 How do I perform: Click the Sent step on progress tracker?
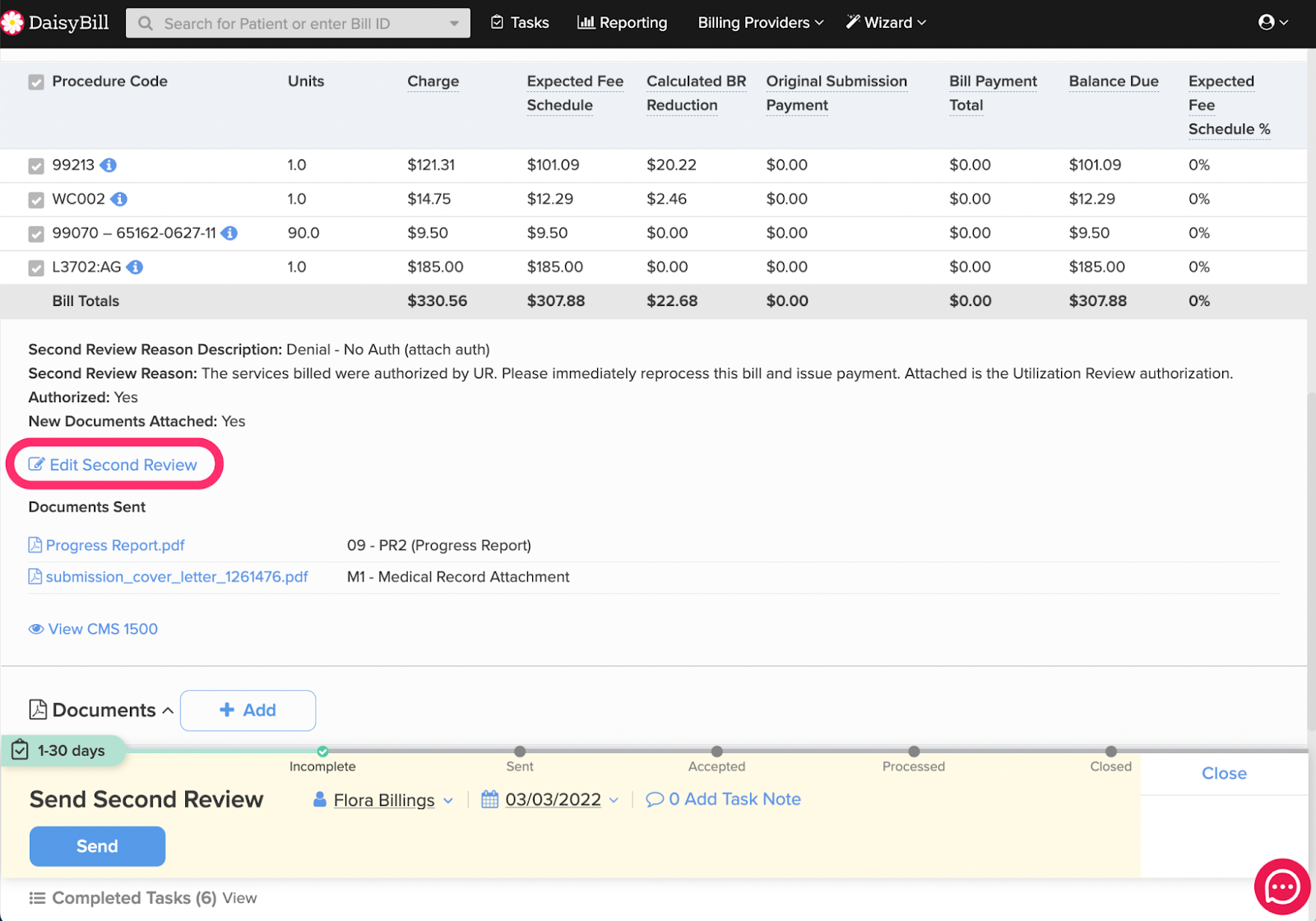(x=520, y=752)
